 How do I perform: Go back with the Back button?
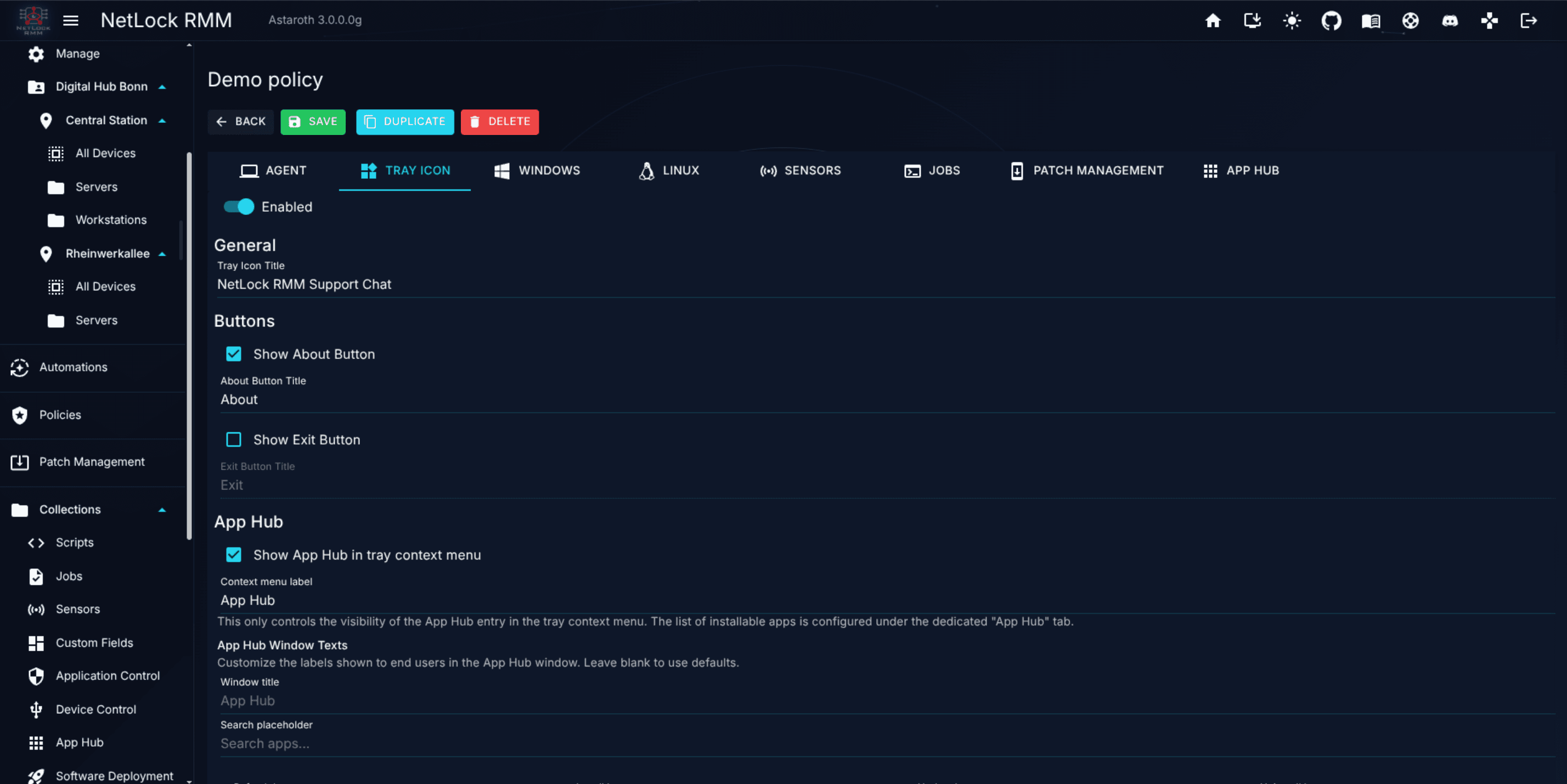pyautogui.click(x=241, y=122)
